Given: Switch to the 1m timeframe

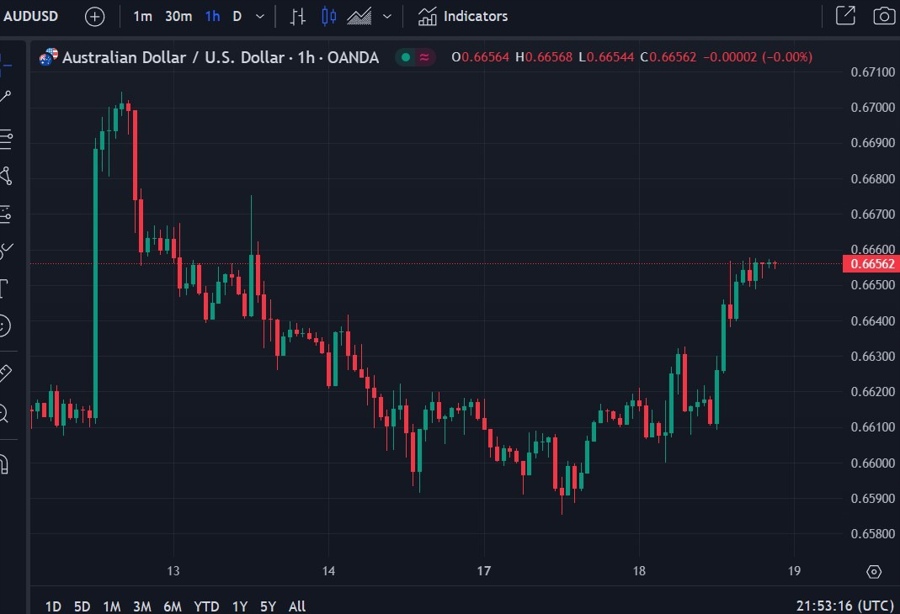Looking at the screenshot, I should coord(142,17).
